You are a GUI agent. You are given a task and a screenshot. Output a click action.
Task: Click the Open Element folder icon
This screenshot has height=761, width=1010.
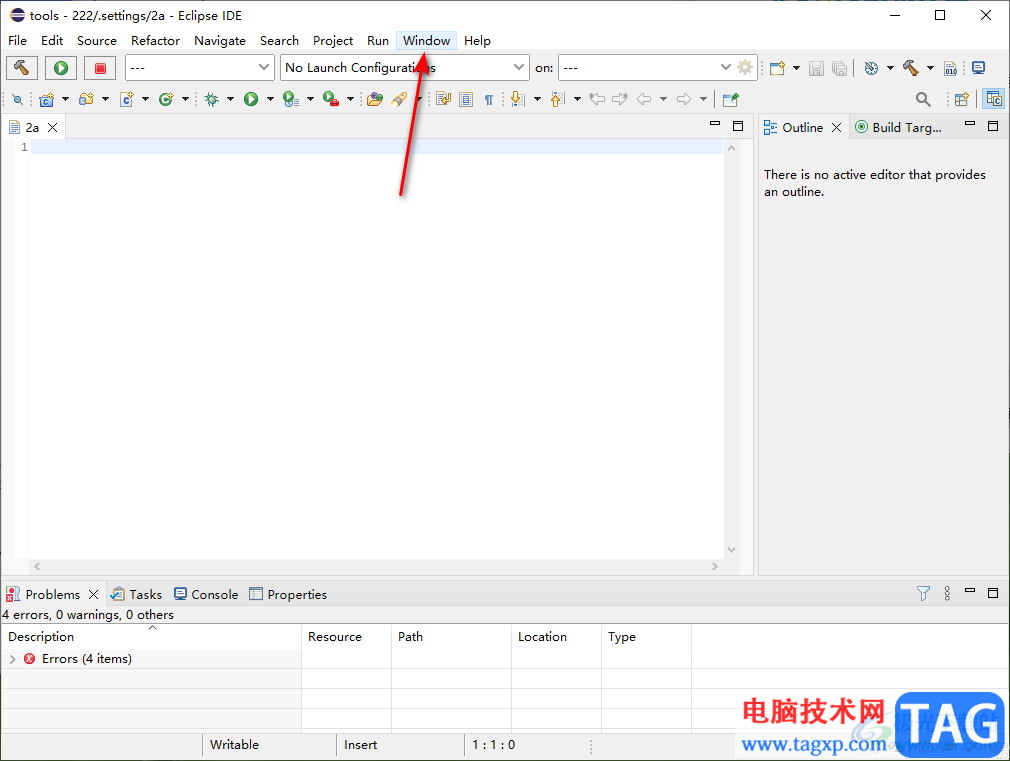[375, 99]
